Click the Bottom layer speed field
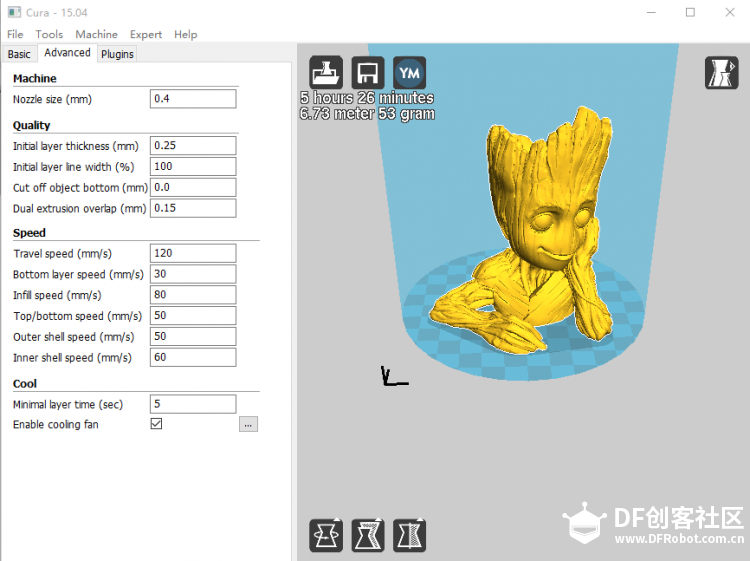The height and width of the screenshot is (561, 750). 193,274
